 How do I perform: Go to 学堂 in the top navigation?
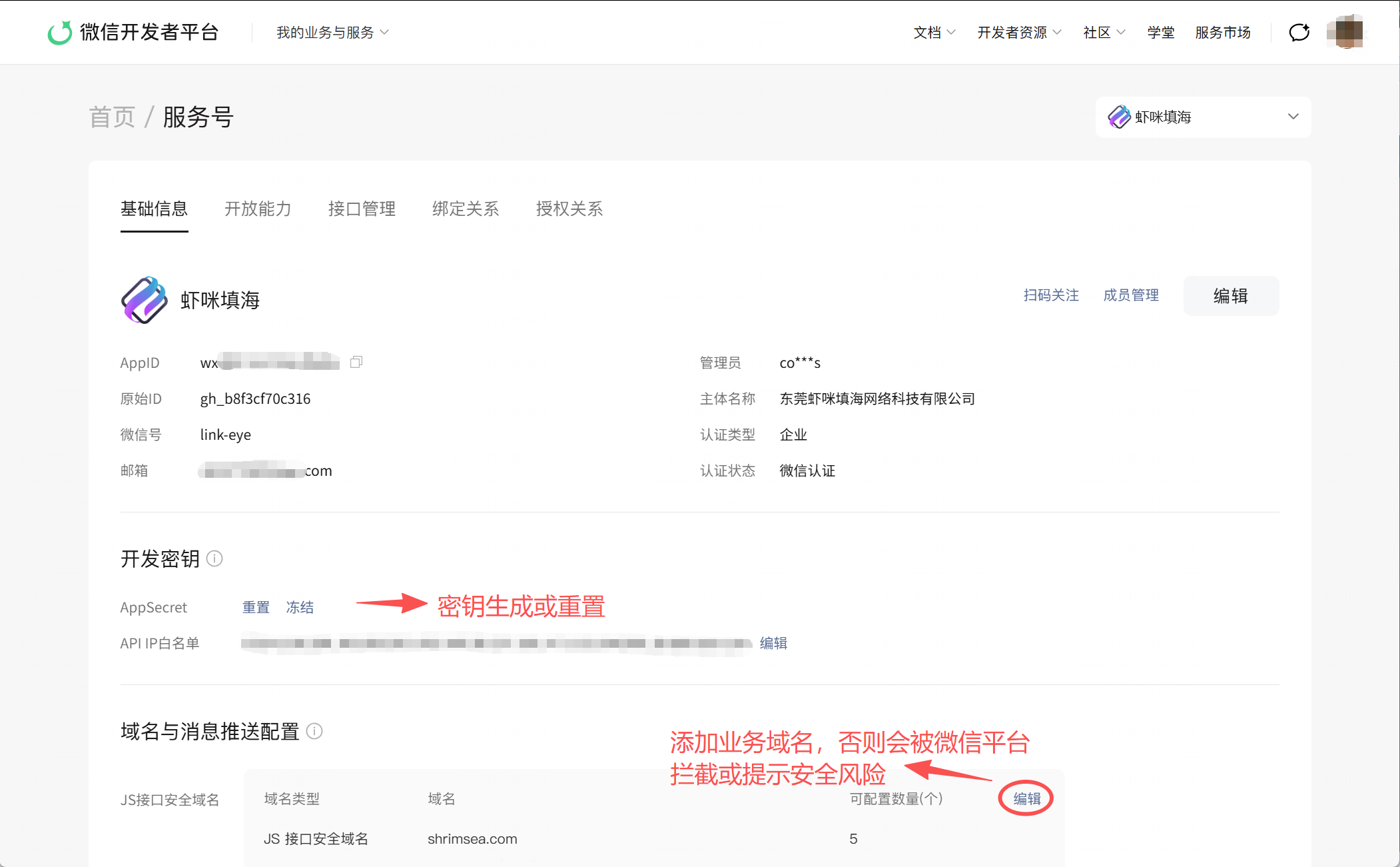1161,32
